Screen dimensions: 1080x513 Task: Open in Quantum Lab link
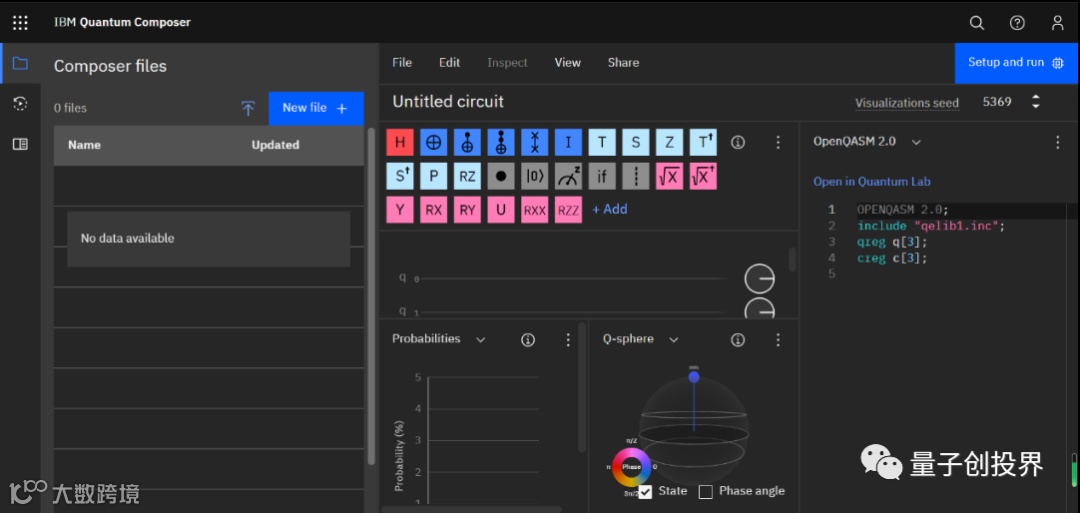pyautogui.click(x=871, y=182)
